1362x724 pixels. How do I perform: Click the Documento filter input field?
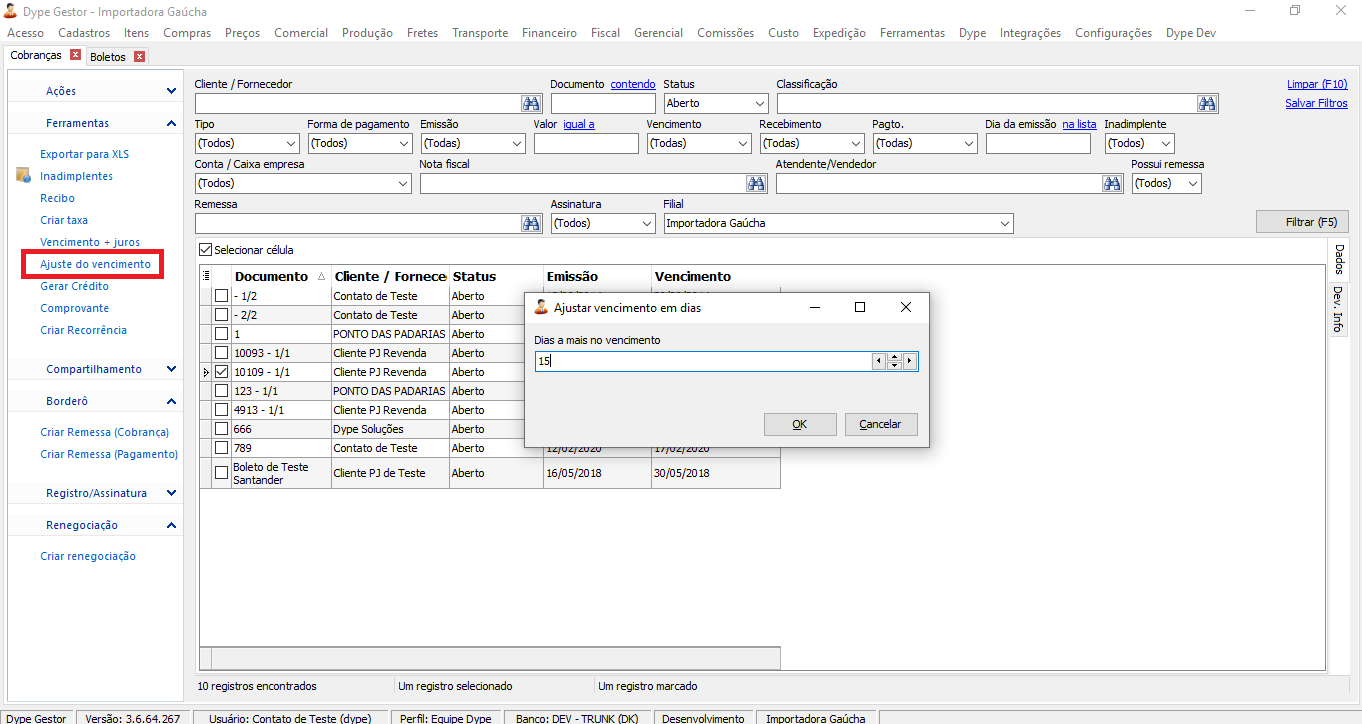click(x=603, y=103)
